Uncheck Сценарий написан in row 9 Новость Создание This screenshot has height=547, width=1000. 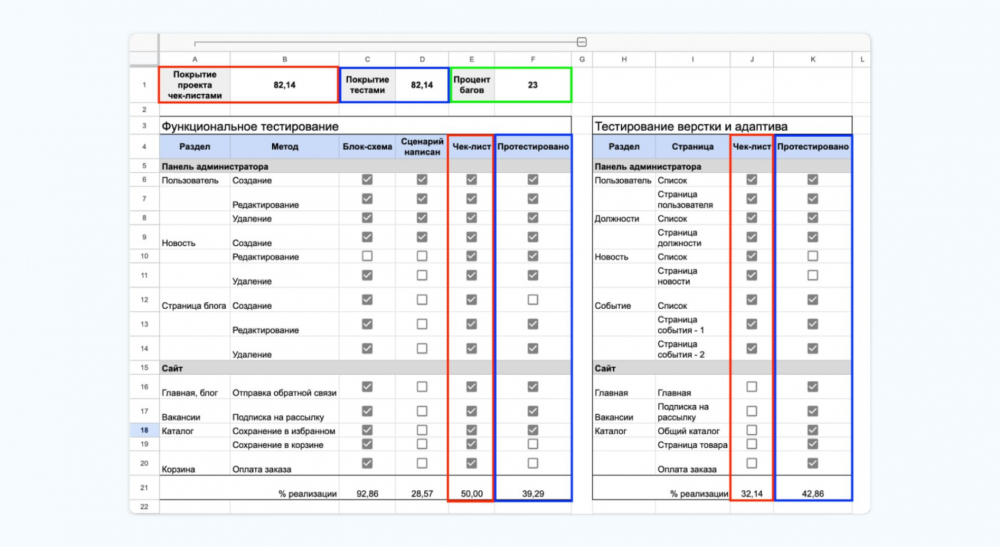[422, 237]
